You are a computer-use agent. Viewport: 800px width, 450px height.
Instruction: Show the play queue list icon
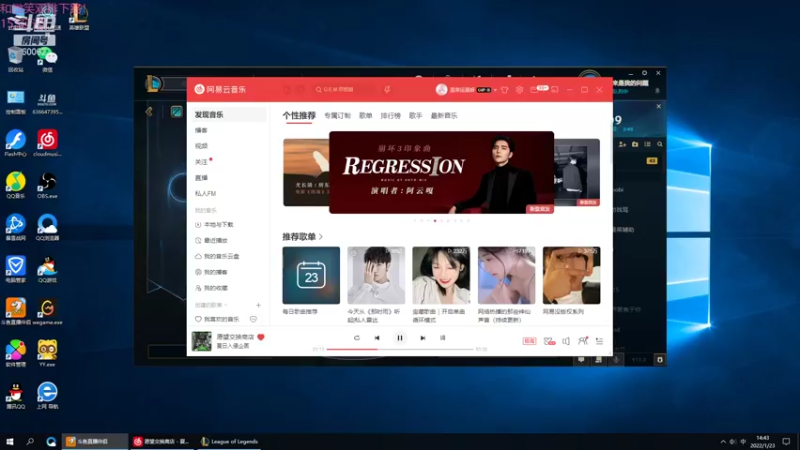[x=599, y=341]
